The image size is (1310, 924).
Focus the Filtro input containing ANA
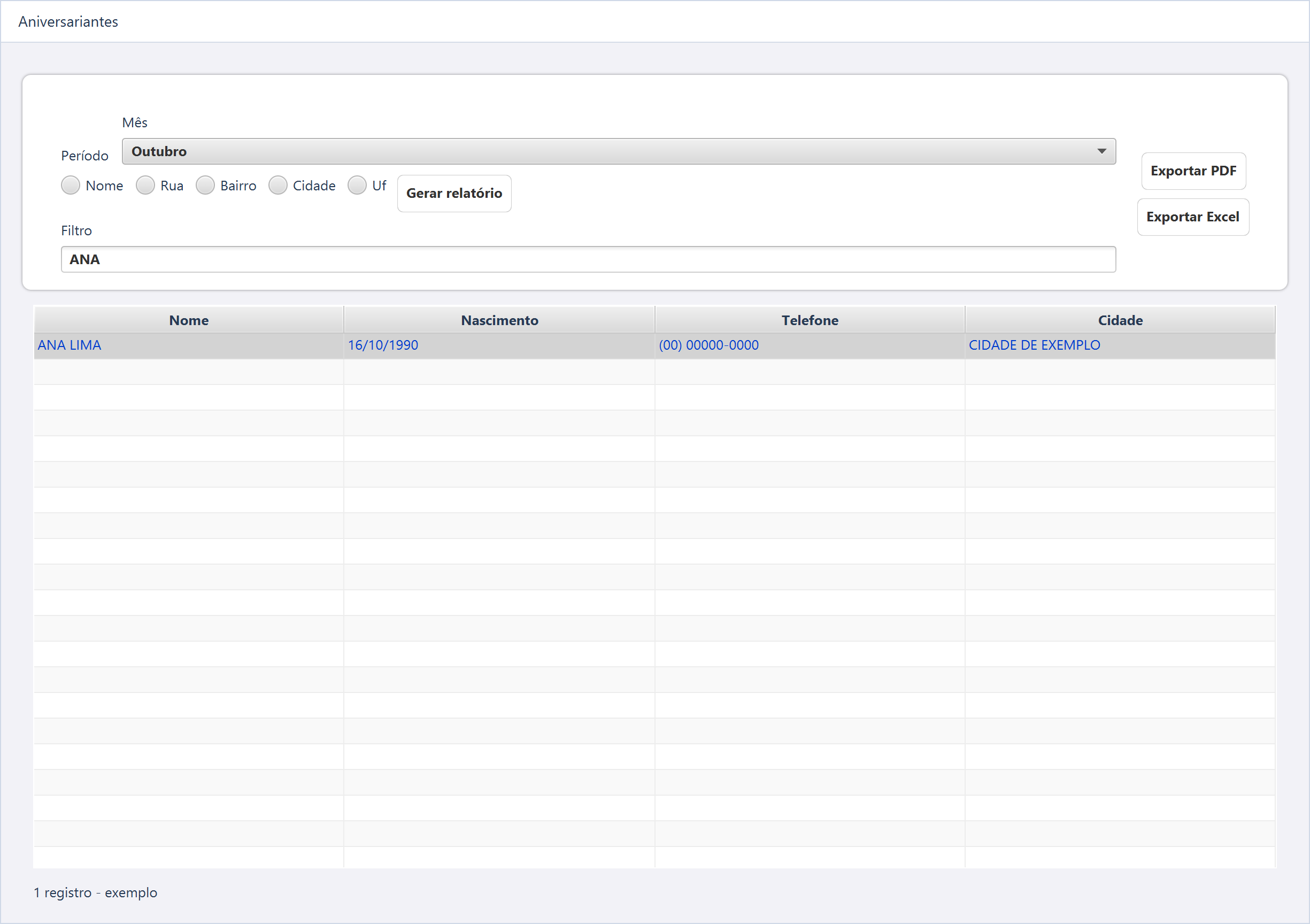(x=588, y=260)
